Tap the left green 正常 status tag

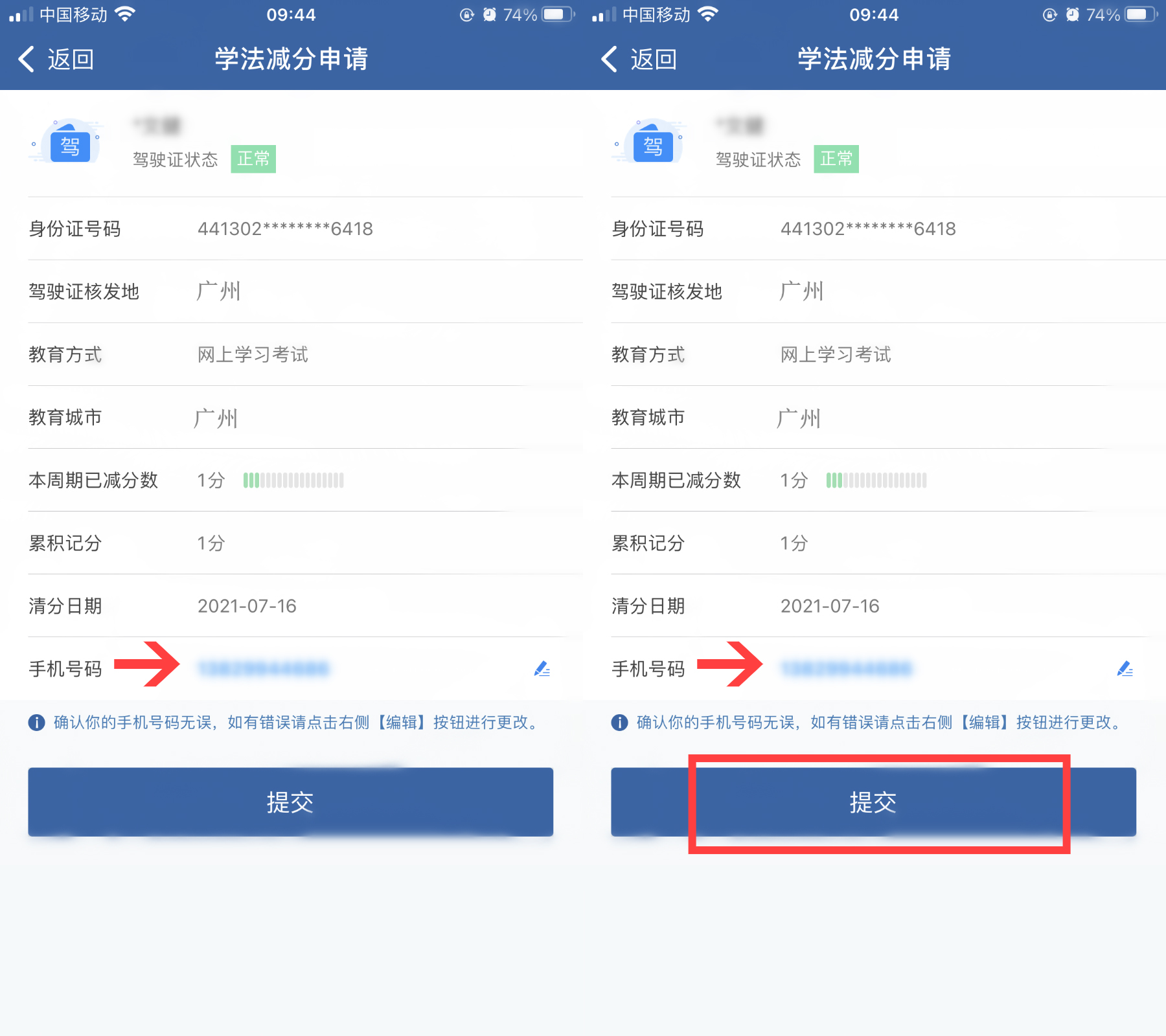tap(253, 159)
